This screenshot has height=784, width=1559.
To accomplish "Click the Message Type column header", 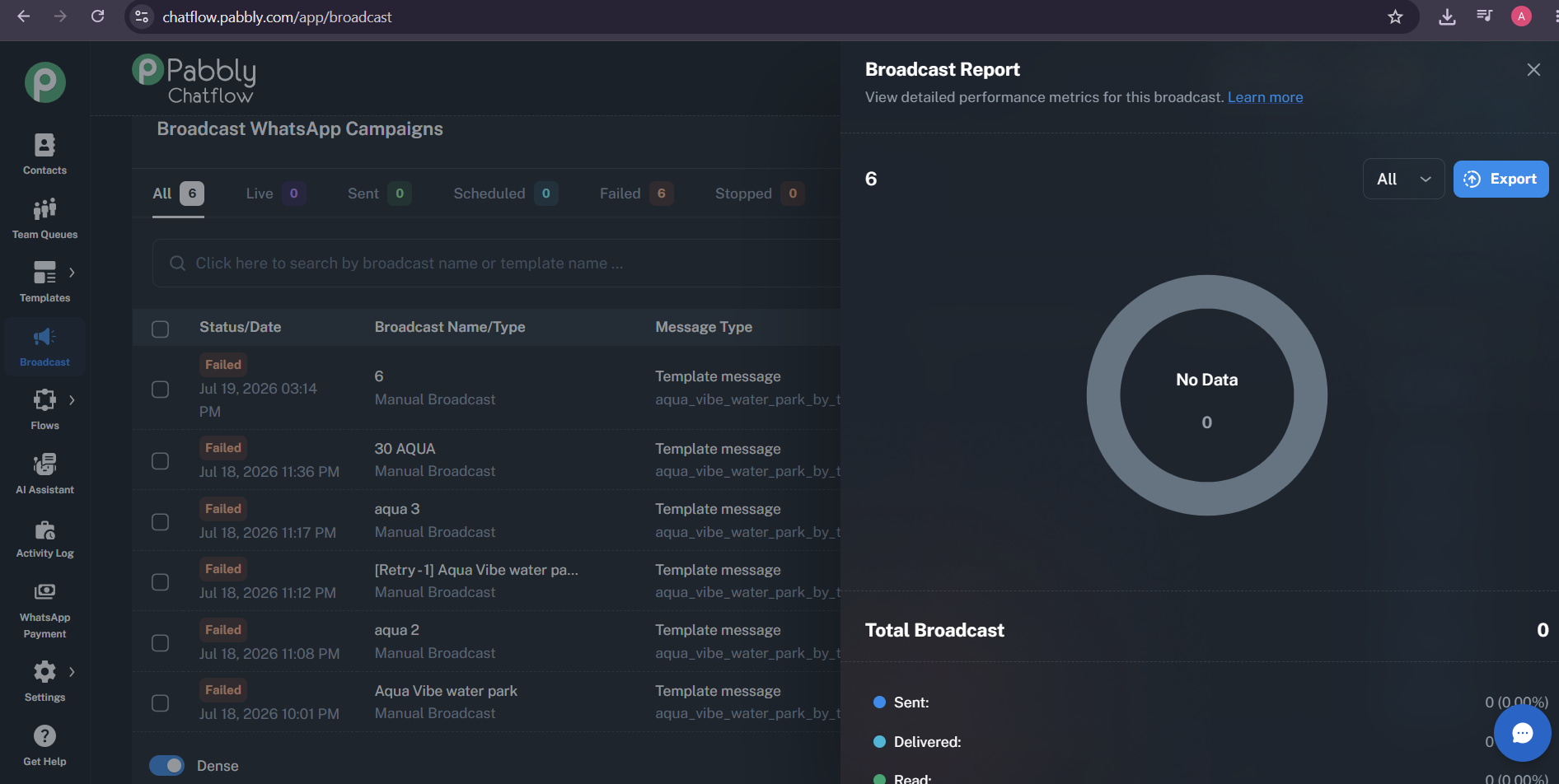I will [704, 327].
